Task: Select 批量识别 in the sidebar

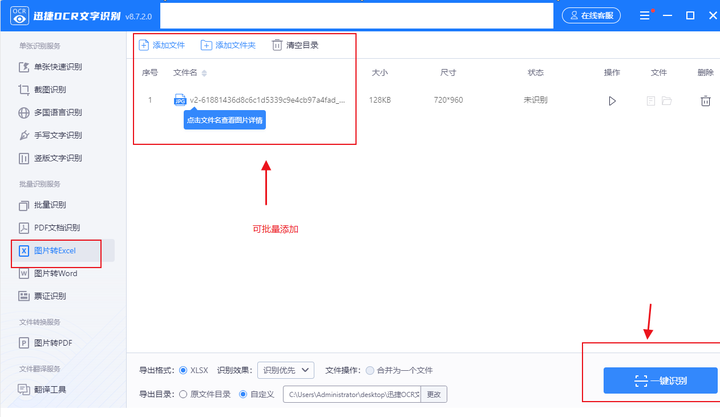Action: 42,205
